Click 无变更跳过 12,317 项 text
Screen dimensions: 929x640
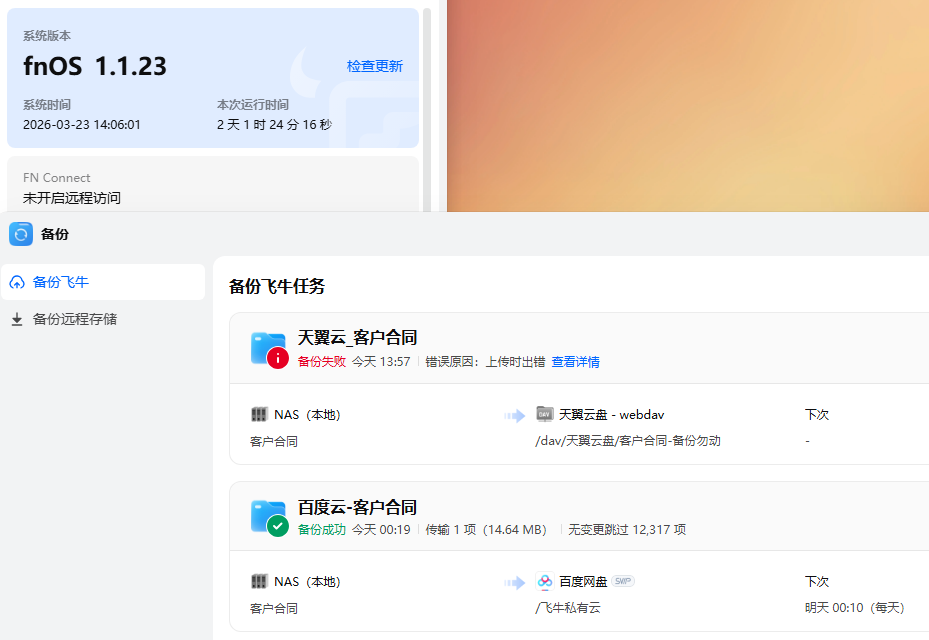(x=627, y=529)
